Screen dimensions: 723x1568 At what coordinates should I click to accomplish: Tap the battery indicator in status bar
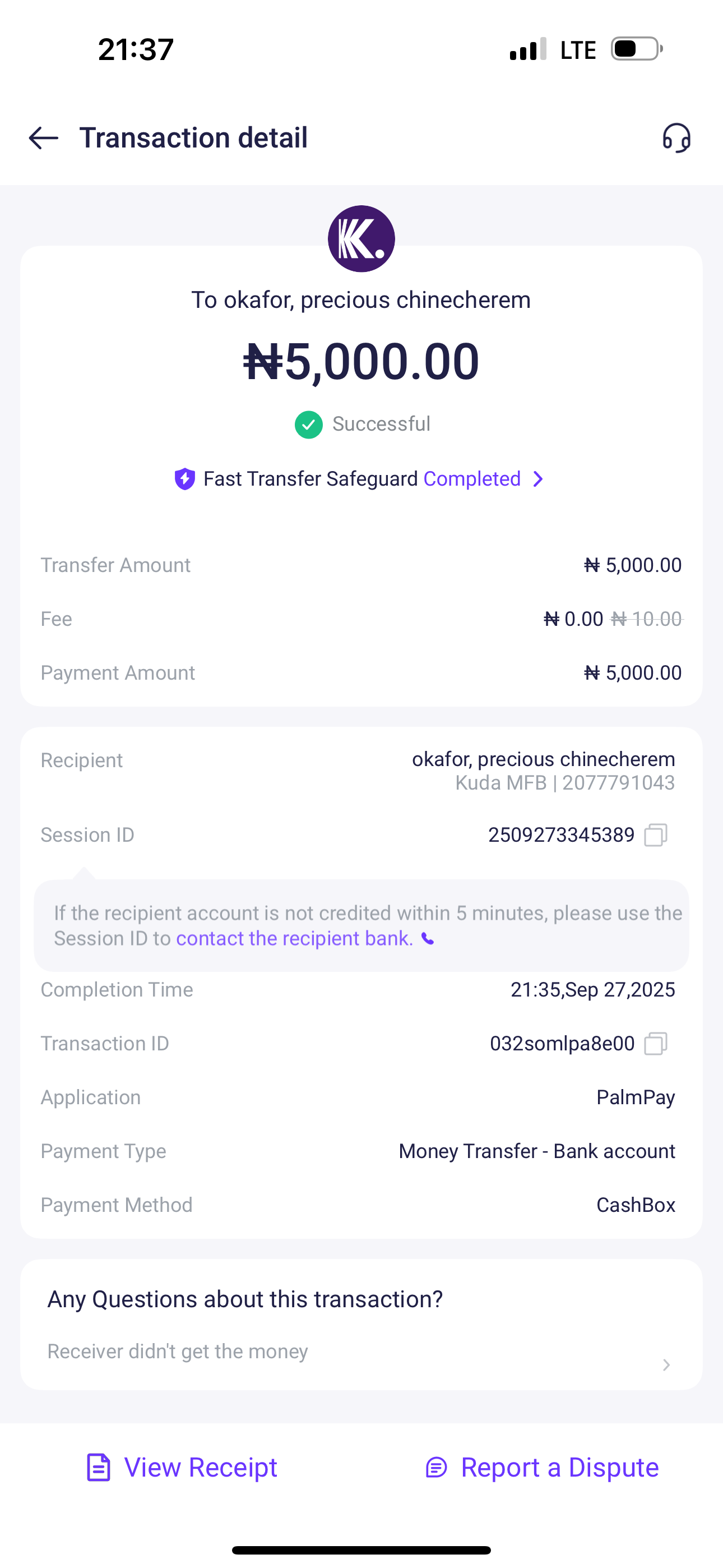click(636, 49)
